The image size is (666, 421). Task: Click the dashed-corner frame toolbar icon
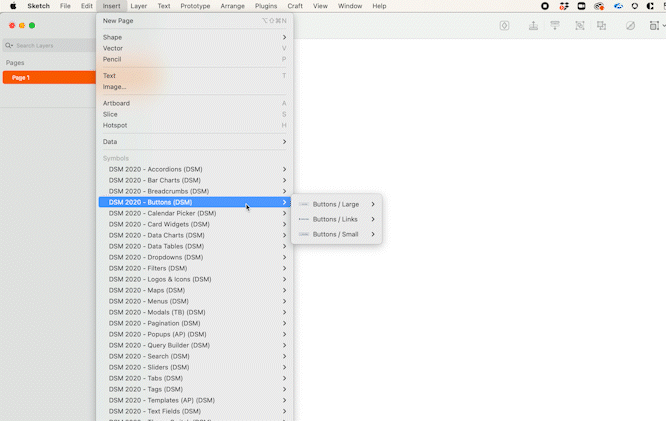(580, 25)
